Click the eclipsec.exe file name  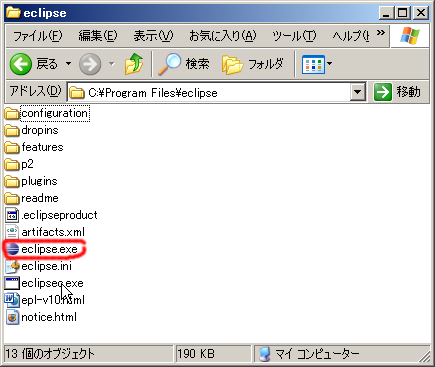pyautogui.click(x=52, y=283)
